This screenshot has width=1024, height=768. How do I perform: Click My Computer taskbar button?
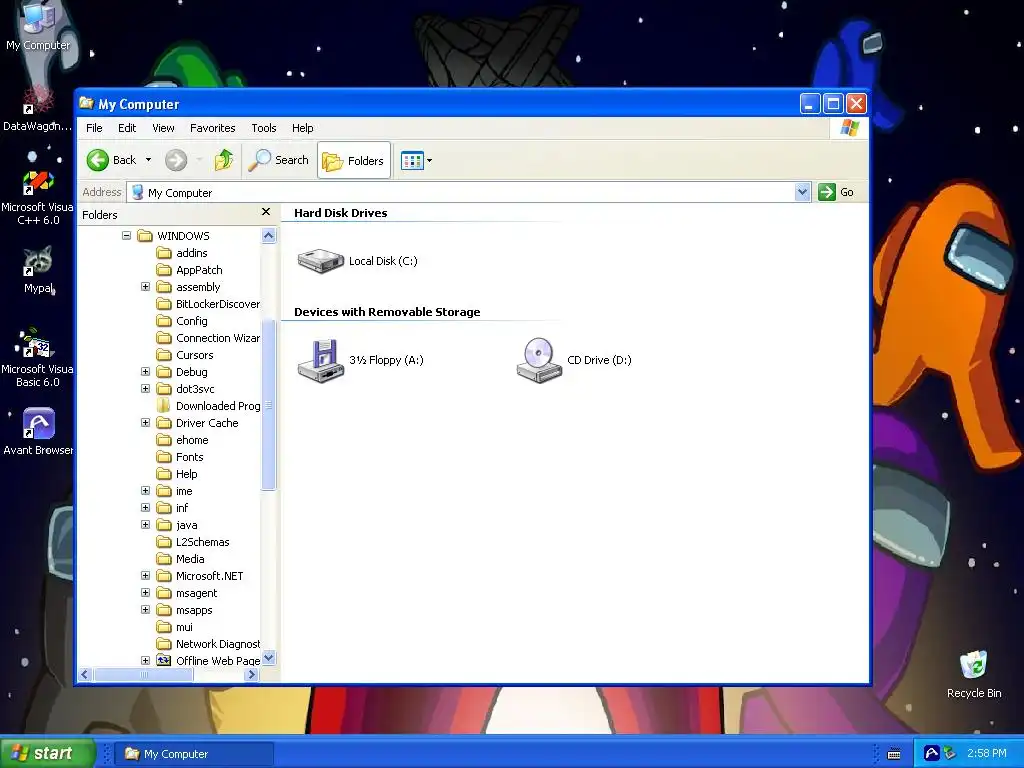194,754
